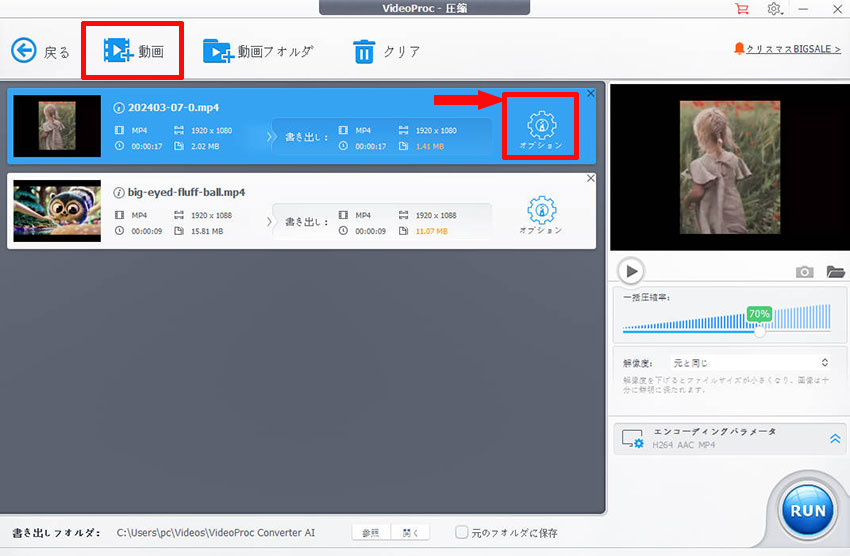850x556 pixels.
Task: Enable 元のフォルダに保存 checkbox
Action: 461,532
